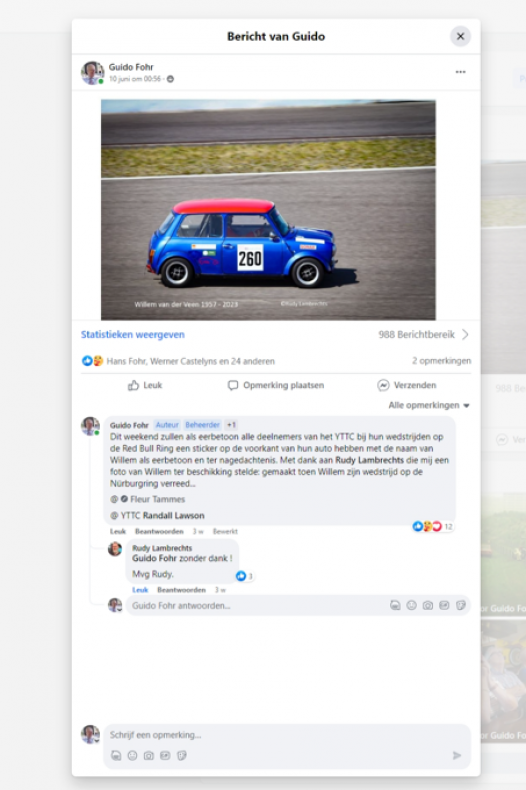Show reactions list from Hans Fohr and others
The width and height of the screenshot is (526, 790).
click(190, 361)
